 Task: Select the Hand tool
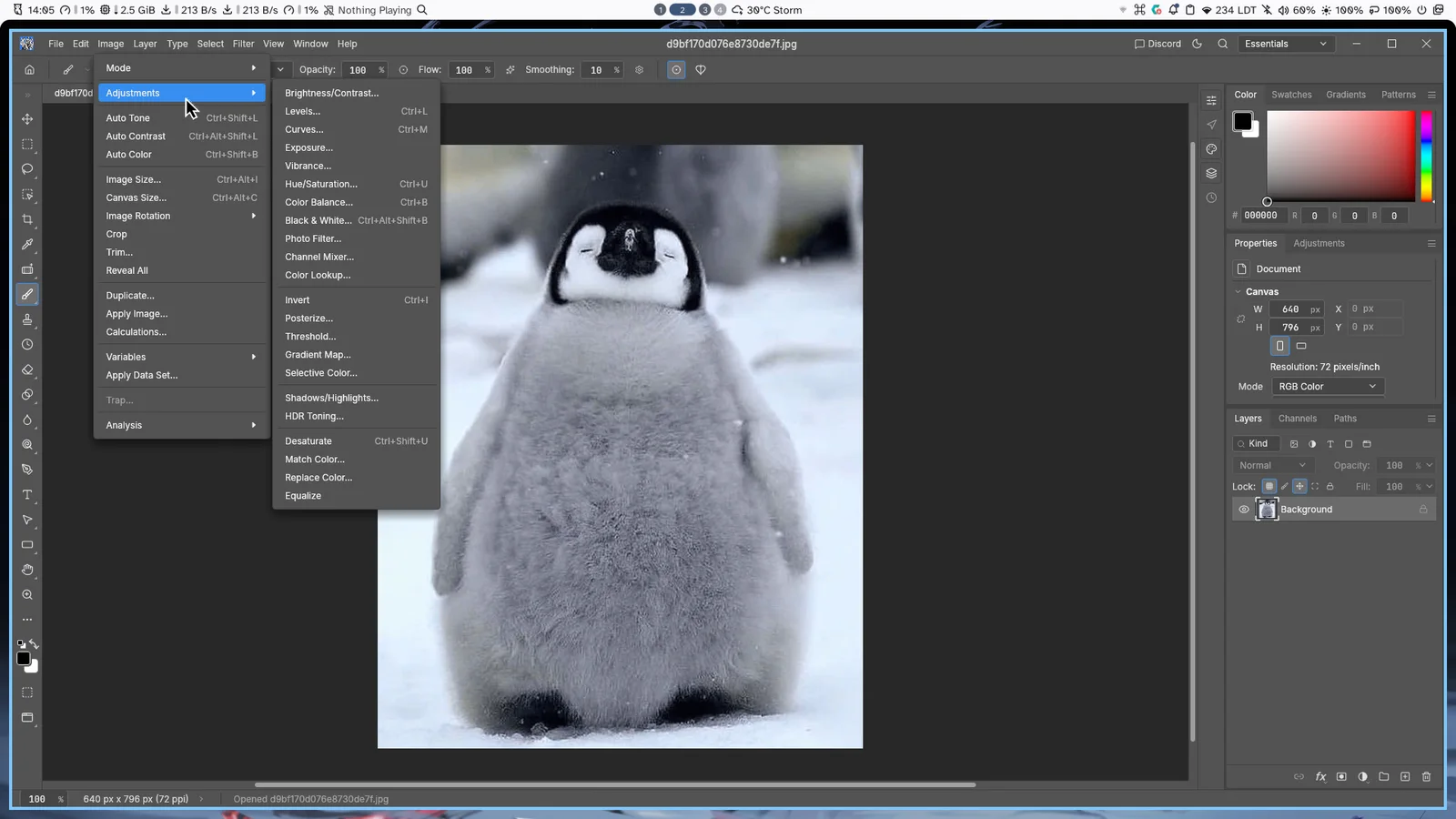point(27,570)
